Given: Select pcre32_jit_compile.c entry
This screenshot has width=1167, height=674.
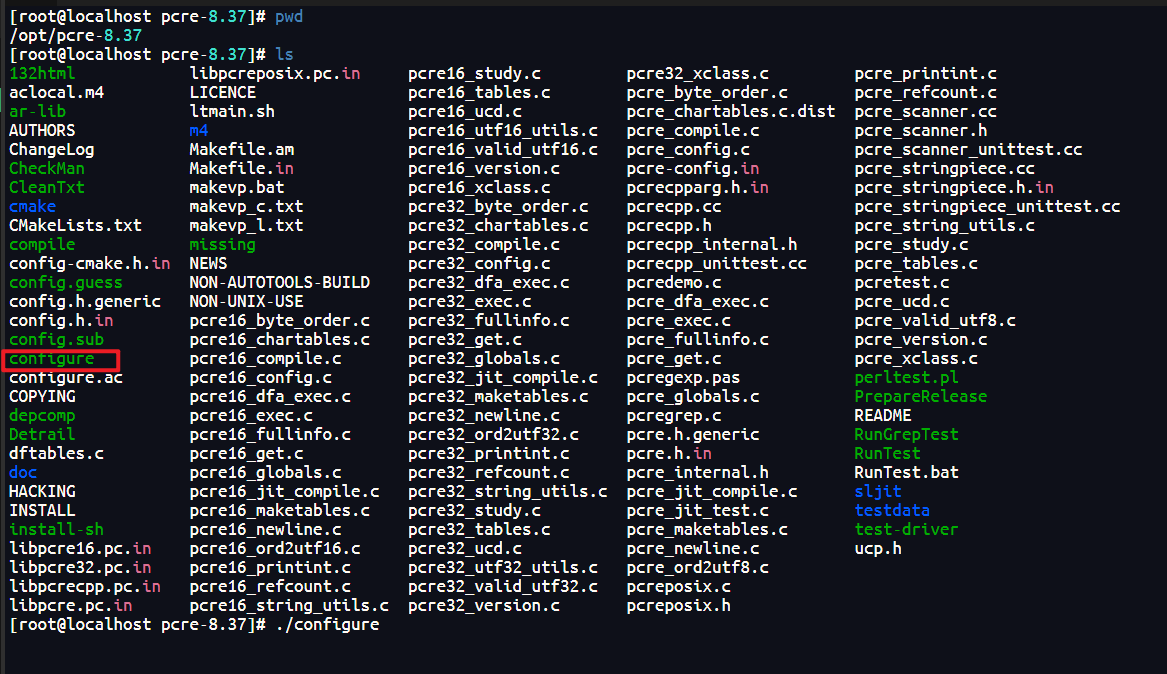Looking at the screenshot, I should click(x=502, y=378).
